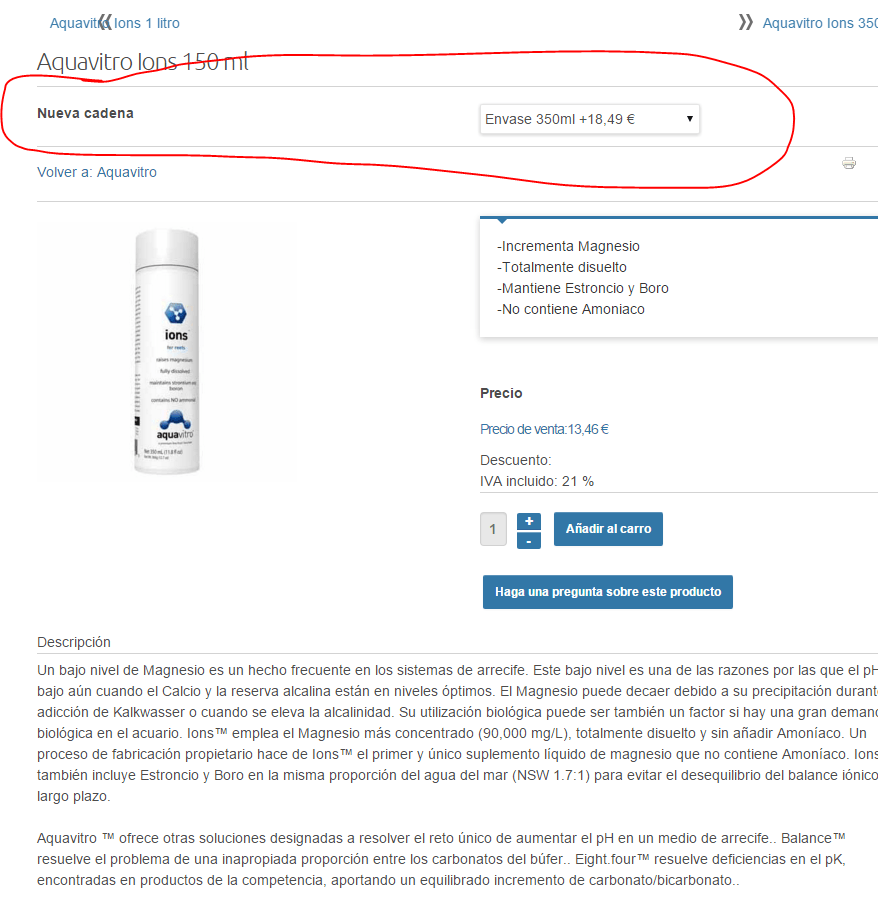Image resolution: width=878 pixels, height=898 pixels.
Task: Click the Incrementa Magnesio feature line
Action: tap(568, 246)
